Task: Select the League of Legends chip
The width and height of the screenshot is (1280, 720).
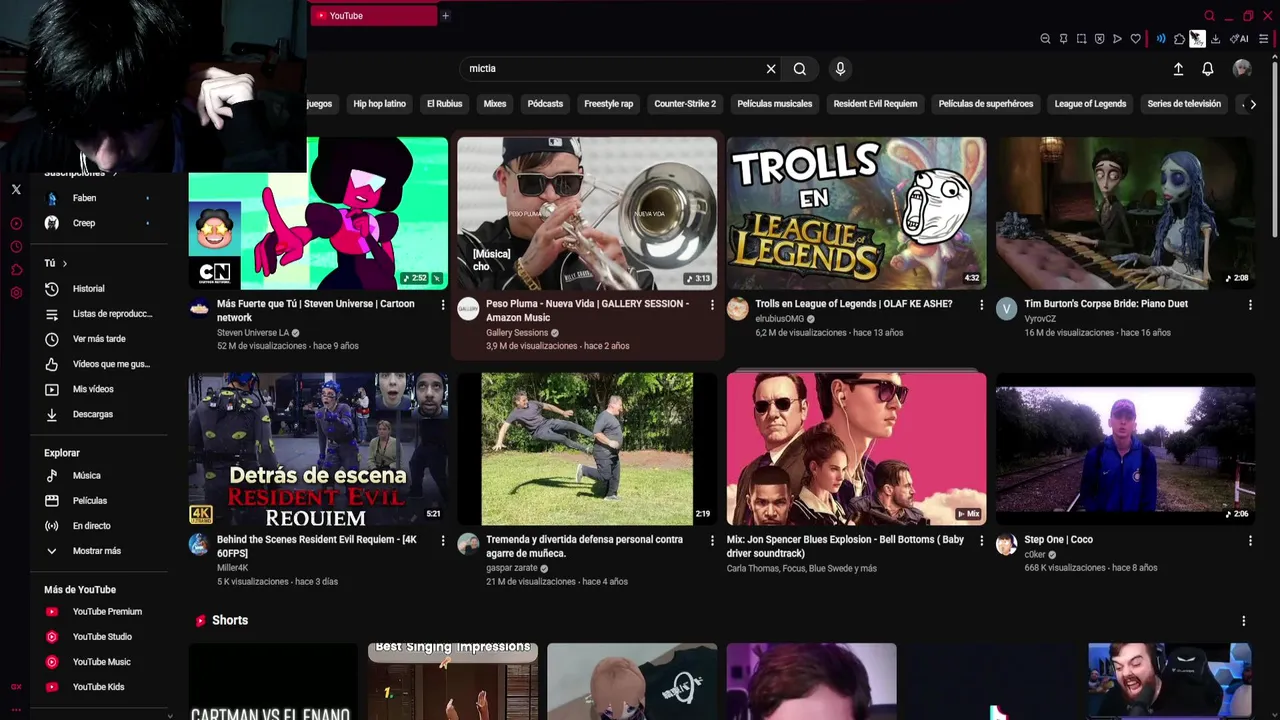Action: [x=1090, y=104]
